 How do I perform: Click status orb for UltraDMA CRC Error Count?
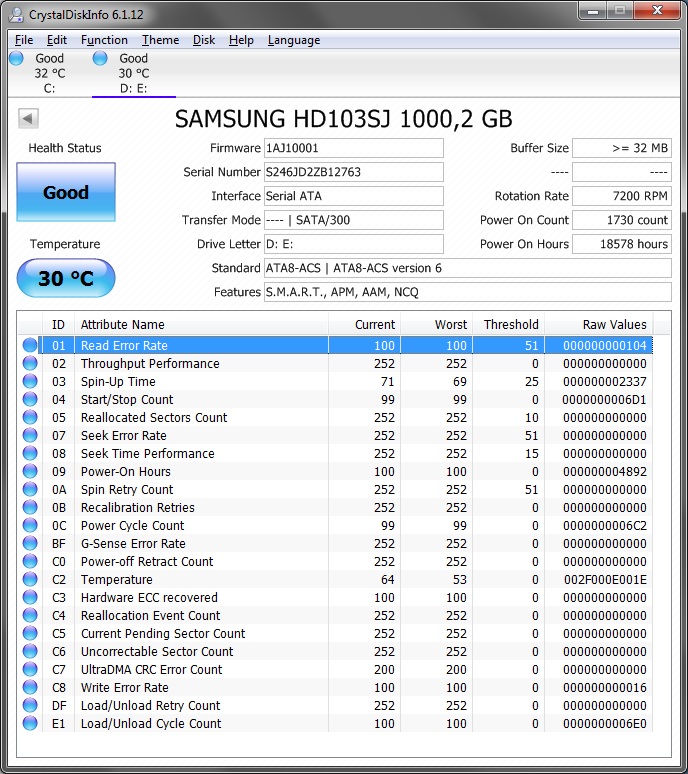[30, 669]
